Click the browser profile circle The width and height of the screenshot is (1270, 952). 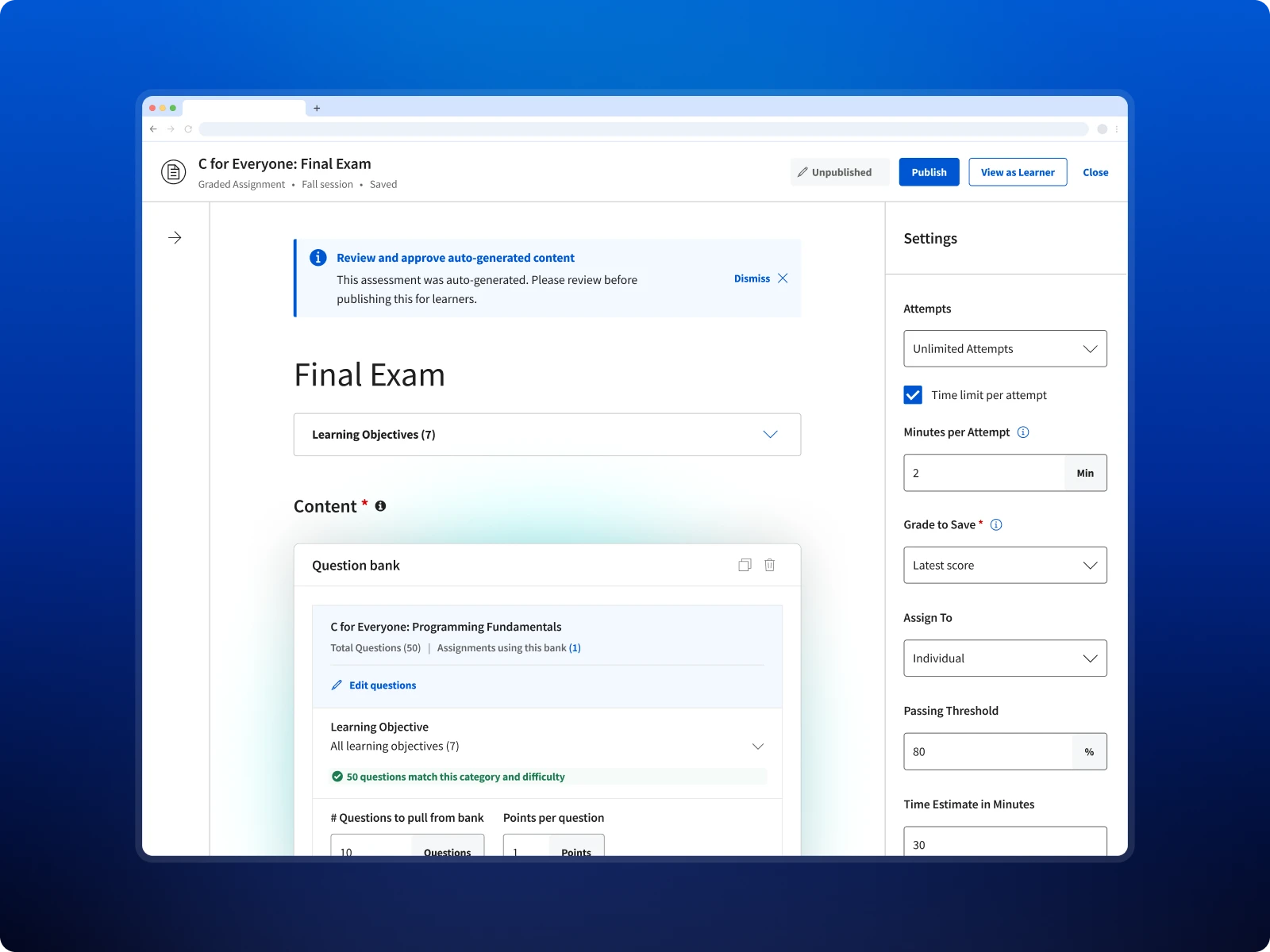pos(1102,129)
